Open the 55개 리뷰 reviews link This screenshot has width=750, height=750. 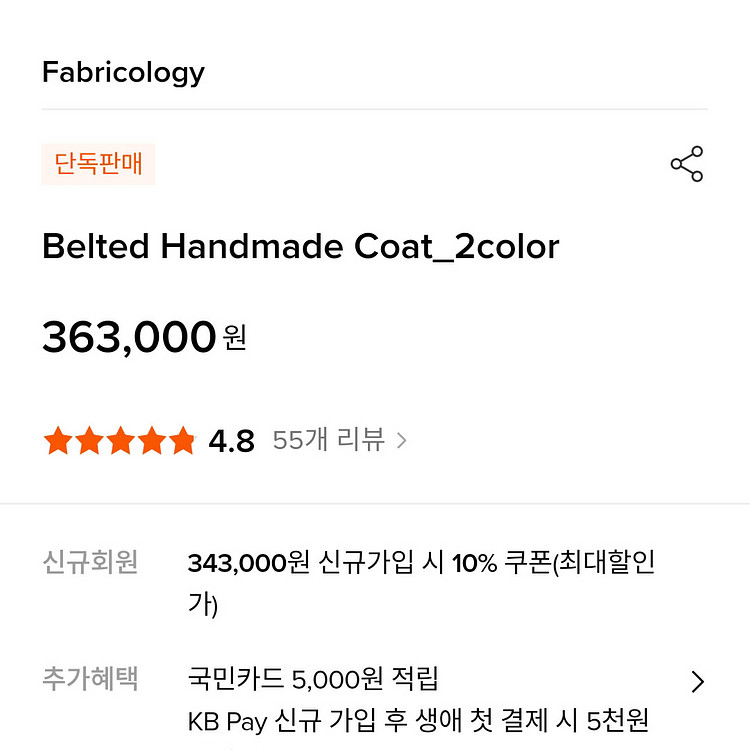click(x=328, y=440)
